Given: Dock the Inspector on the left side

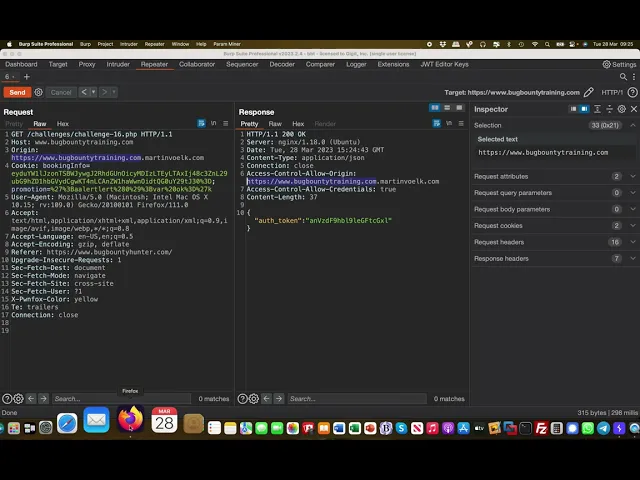Looking at the screenshot, I should [573, 109].
